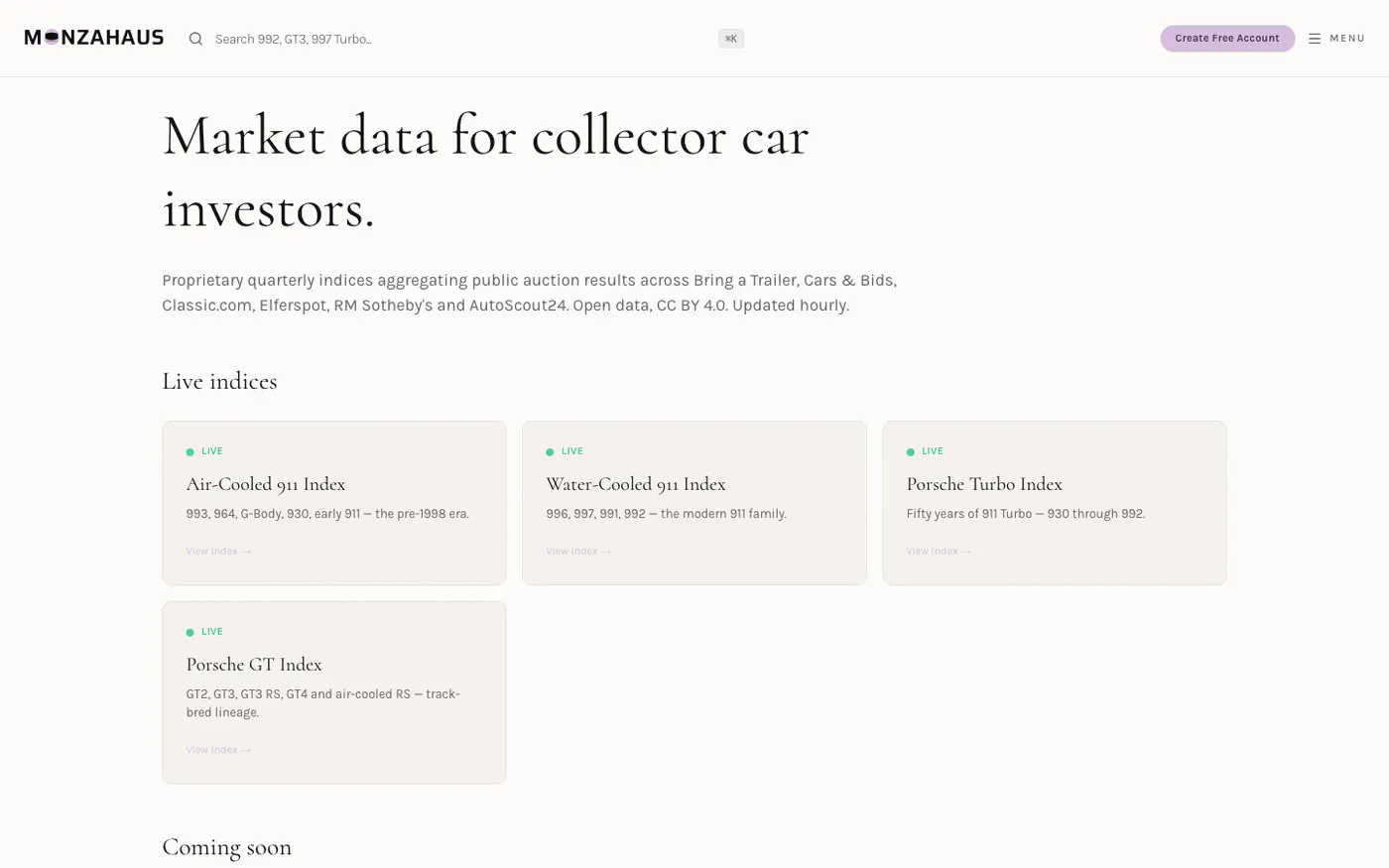Viewport: 1389px width, 868px height.
Task: Click the Porsche Turbo Index live dot
Action: pyautogui.click(x=910, y=452)
